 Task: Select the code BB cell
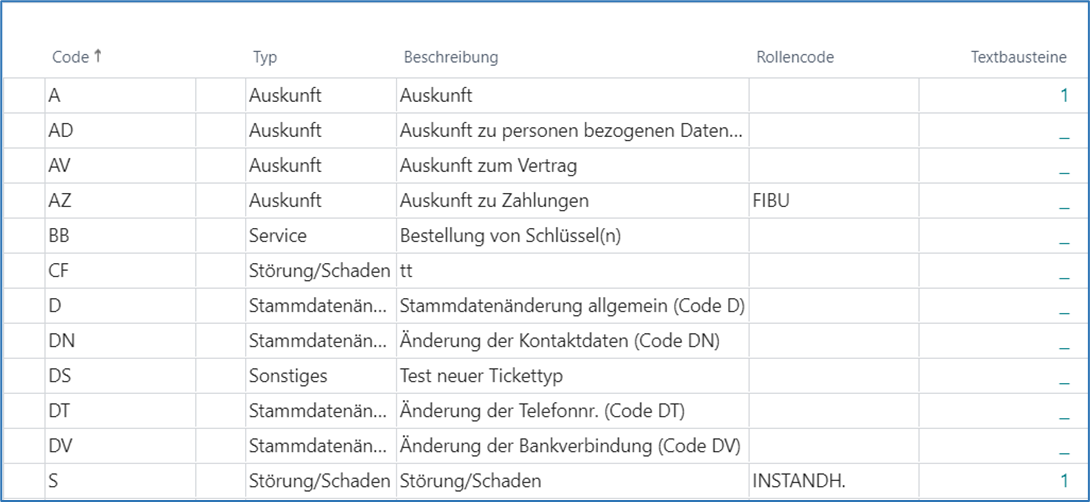(x=120, y=236)
